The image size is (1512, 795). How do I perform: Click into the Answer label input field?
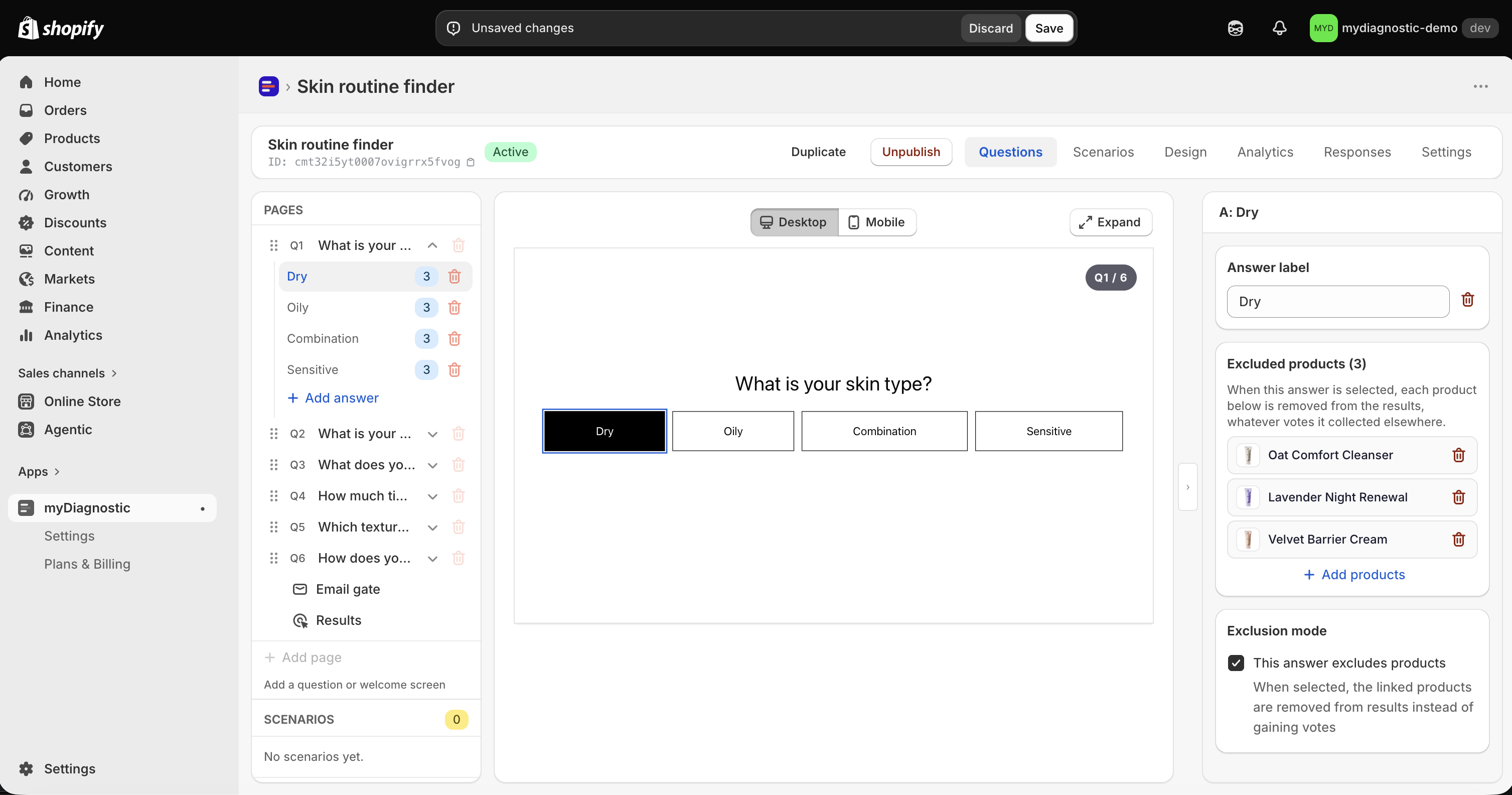point(1338,302)
